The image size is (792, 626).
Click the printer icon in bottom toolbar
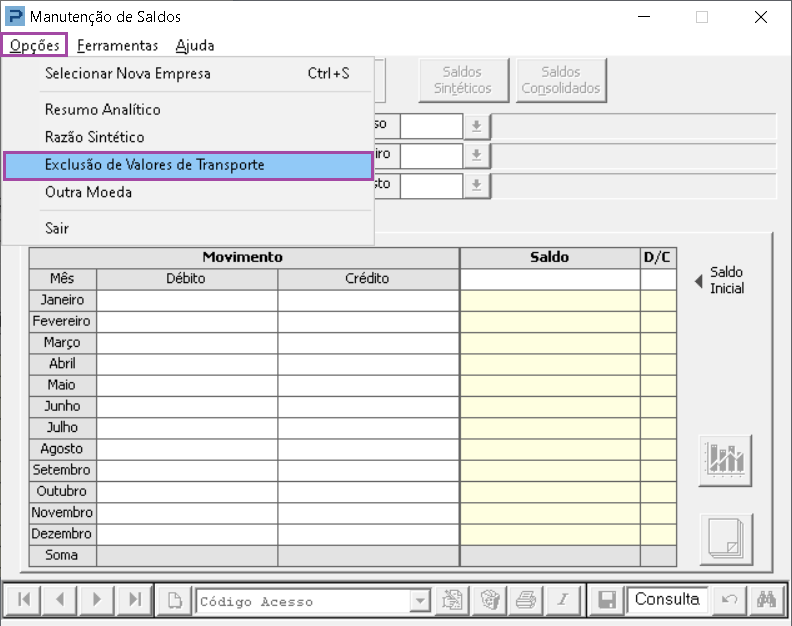point(525,600)
